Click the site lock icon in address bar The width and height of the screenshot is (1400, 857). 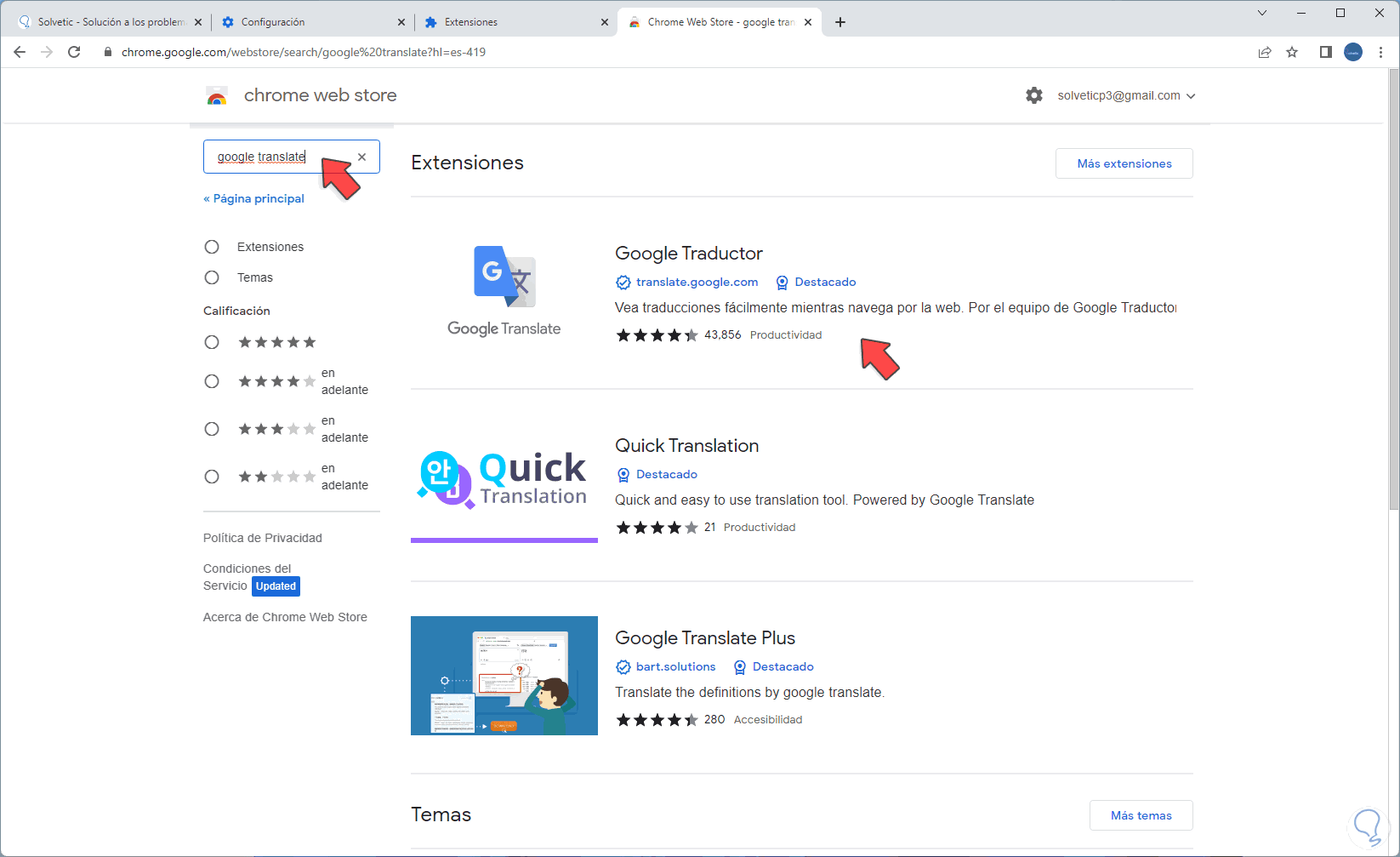pos(107,52)
